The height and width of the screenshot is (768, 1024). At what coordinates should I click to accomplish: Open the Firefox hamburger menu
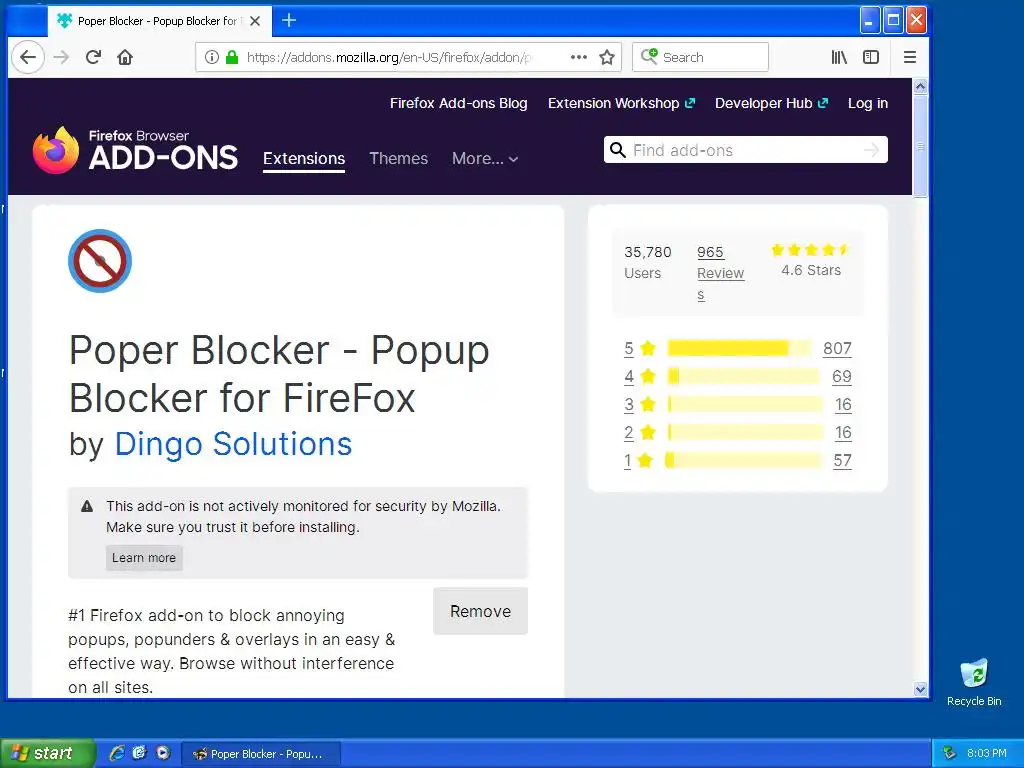(x=910, y=57)
